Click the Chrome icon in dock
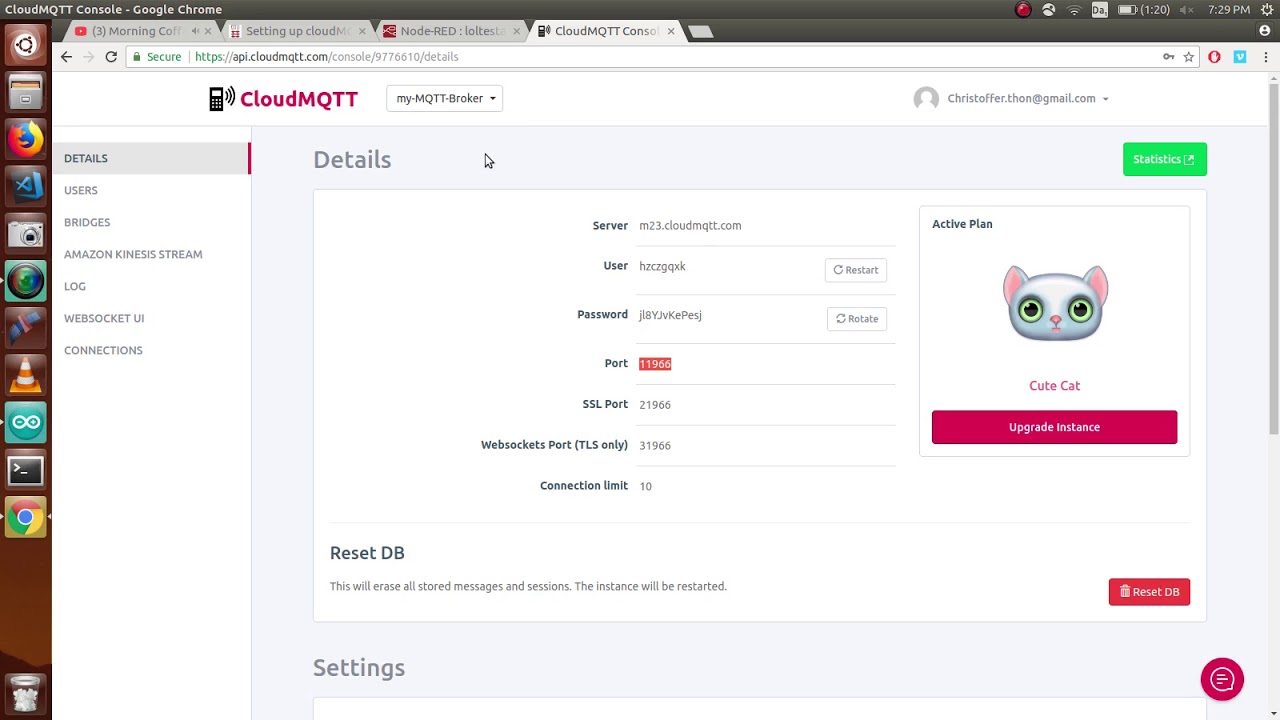Image resolution: width=1280 pixels, height=720 pixels. coord(26,517)
